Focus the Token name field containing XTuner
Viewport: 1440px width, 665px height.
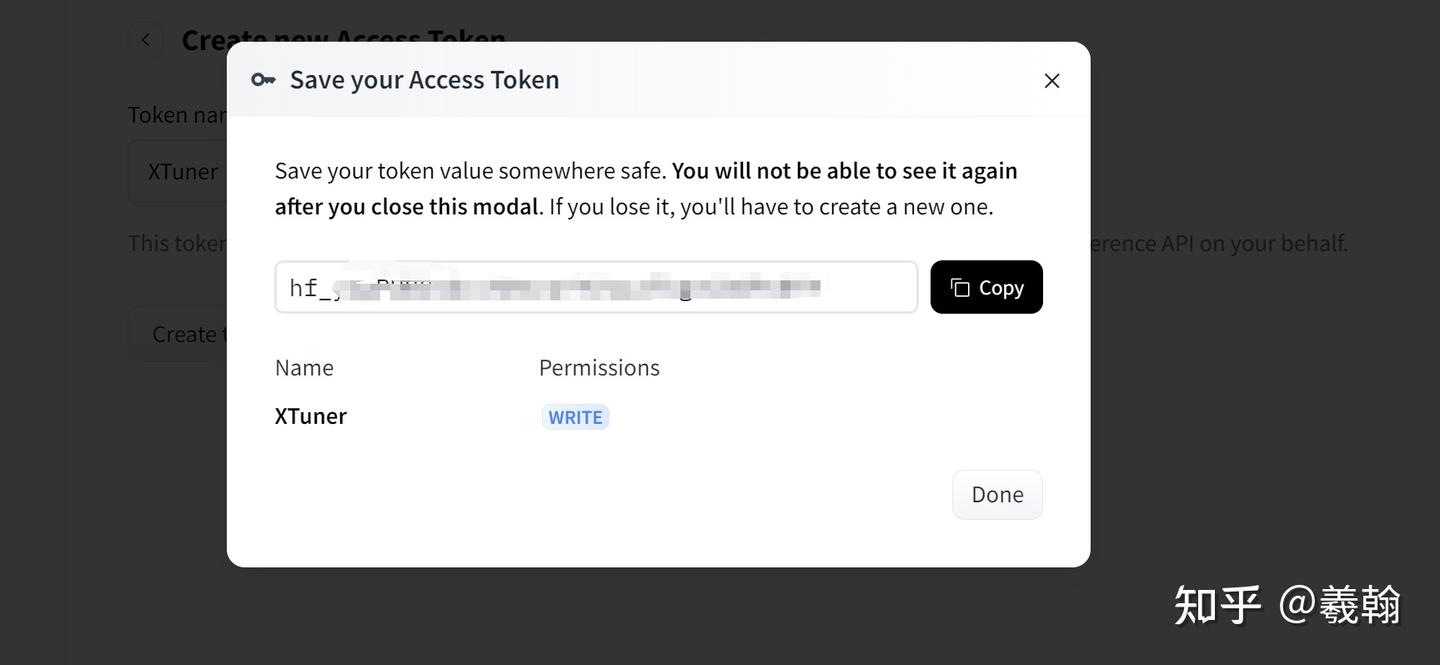[x=180, y=172]
